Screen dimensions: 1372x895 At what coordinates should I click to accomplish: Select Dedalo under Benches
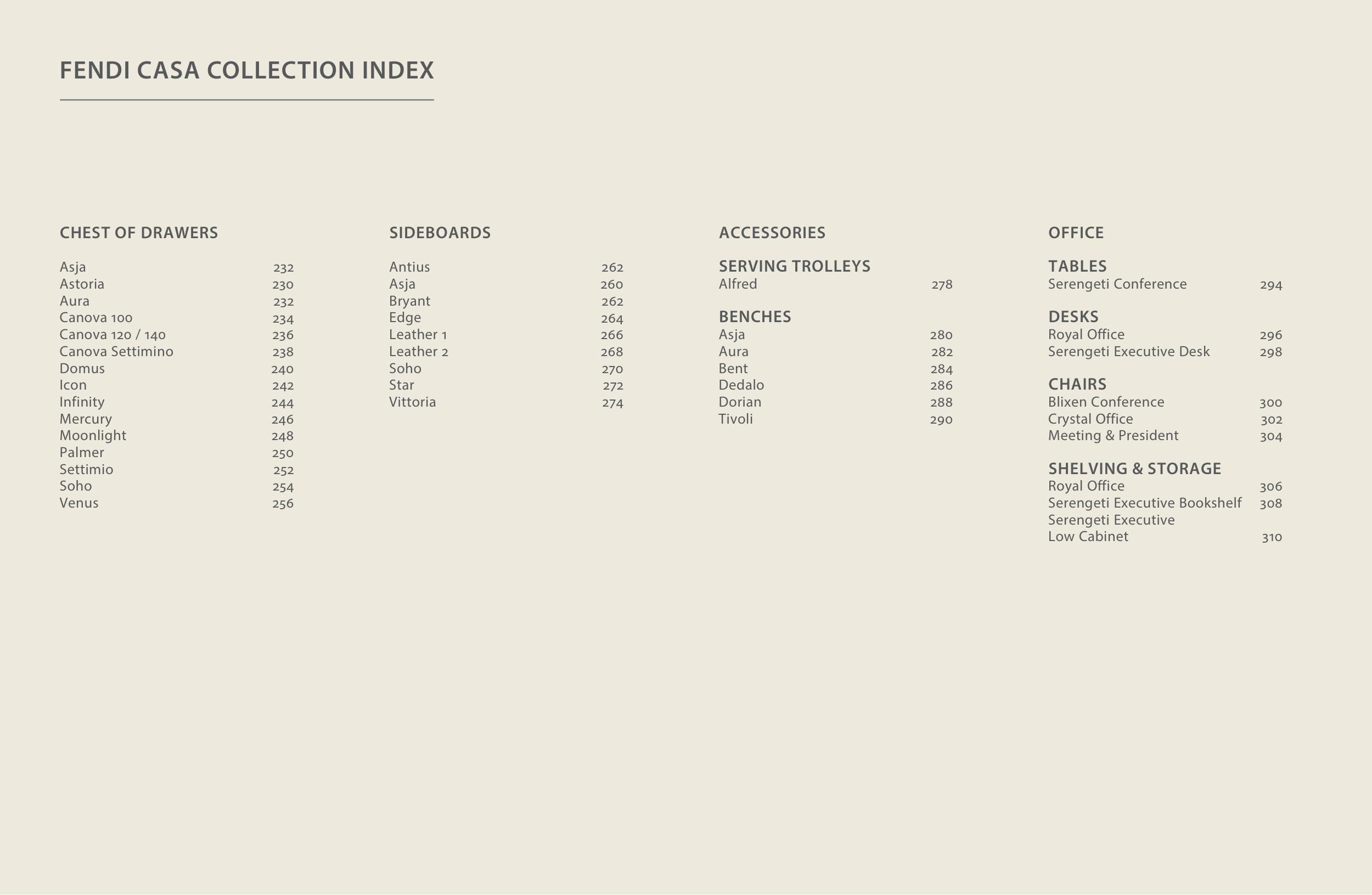(x=741, y=385)
